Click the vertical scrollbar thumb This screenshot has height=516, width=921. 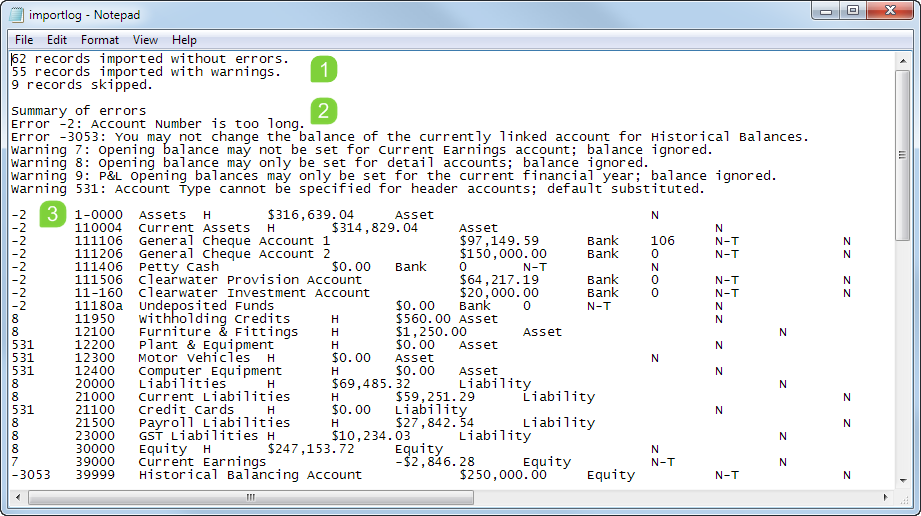click(903, 155)
